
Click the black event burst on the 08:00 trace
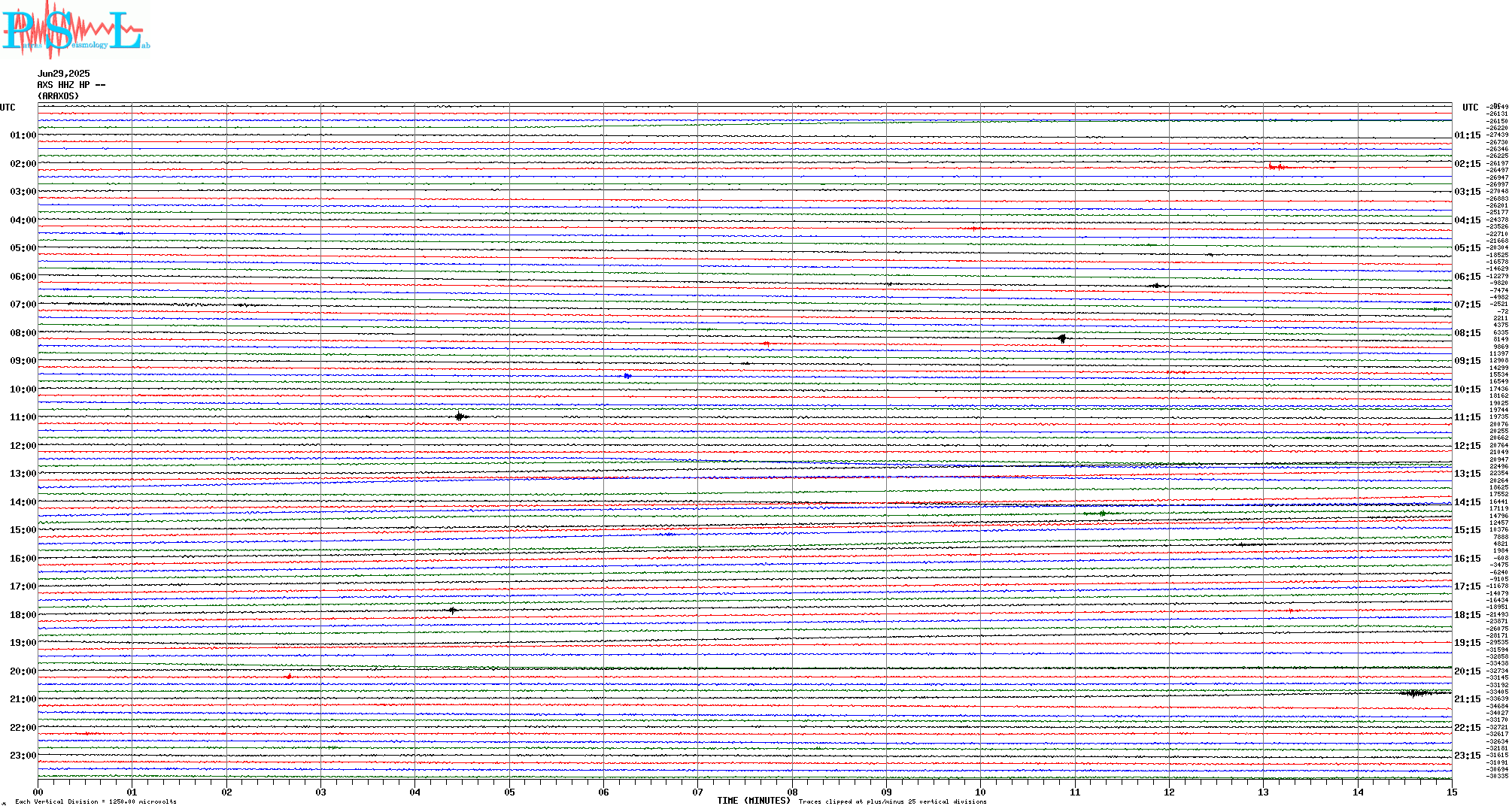pyautogui.click(x=1062, y=338)
